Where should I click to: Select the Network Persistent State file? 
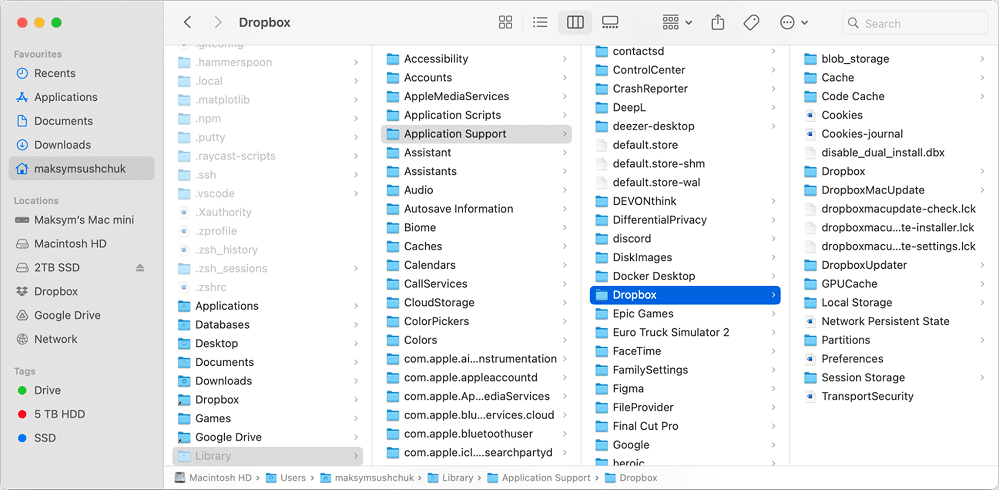[894, 321]
